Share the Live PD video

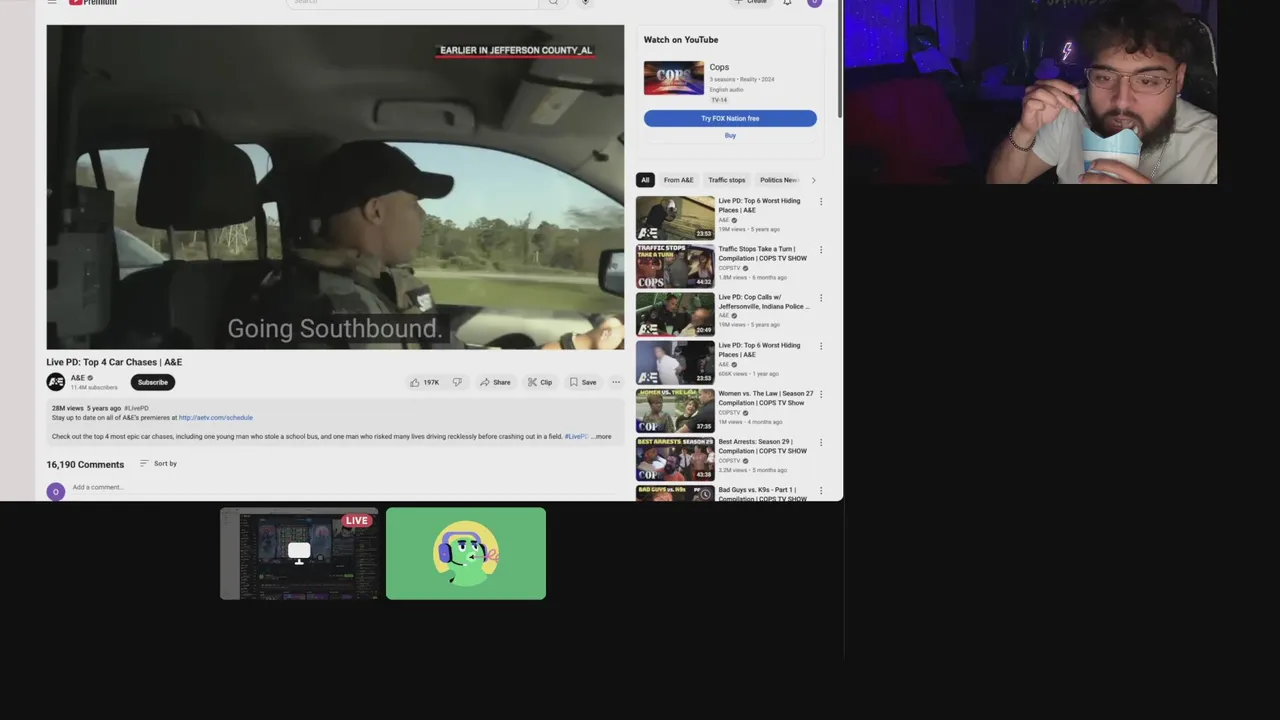[495, 382]
